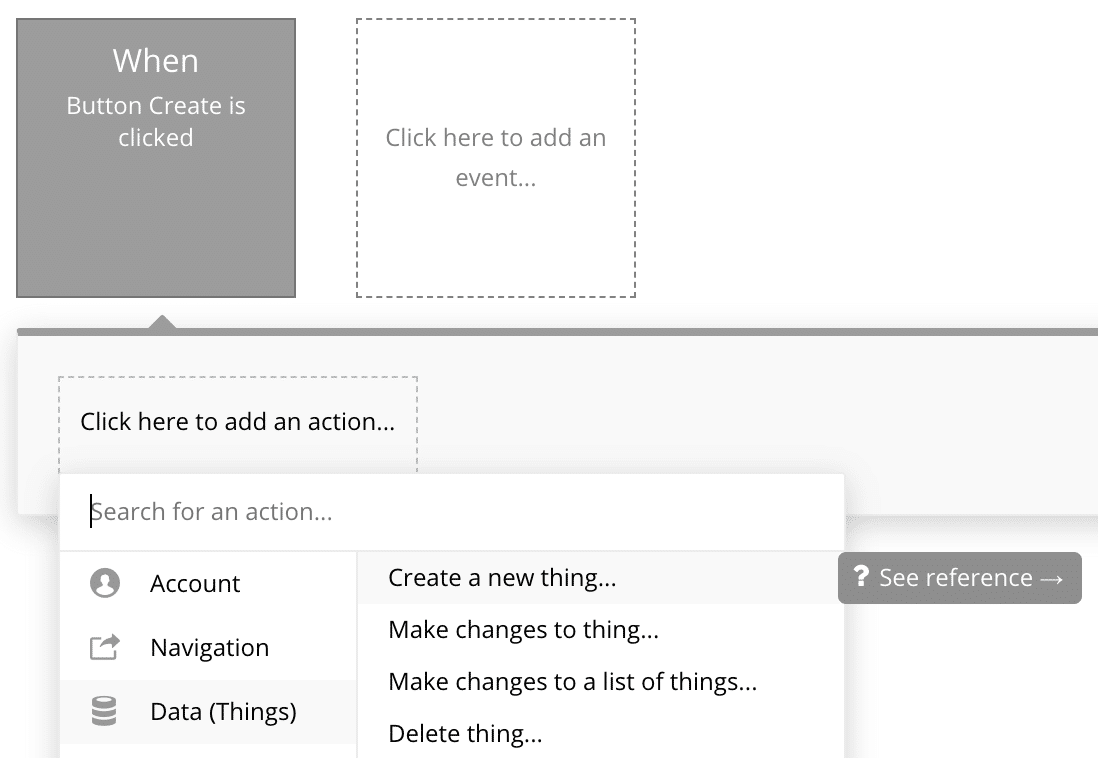Image resolution: width=1098 pixels, height=758 pixels.
Task: Click "Click here to add an action..."
Action: (x=238, y=422)
